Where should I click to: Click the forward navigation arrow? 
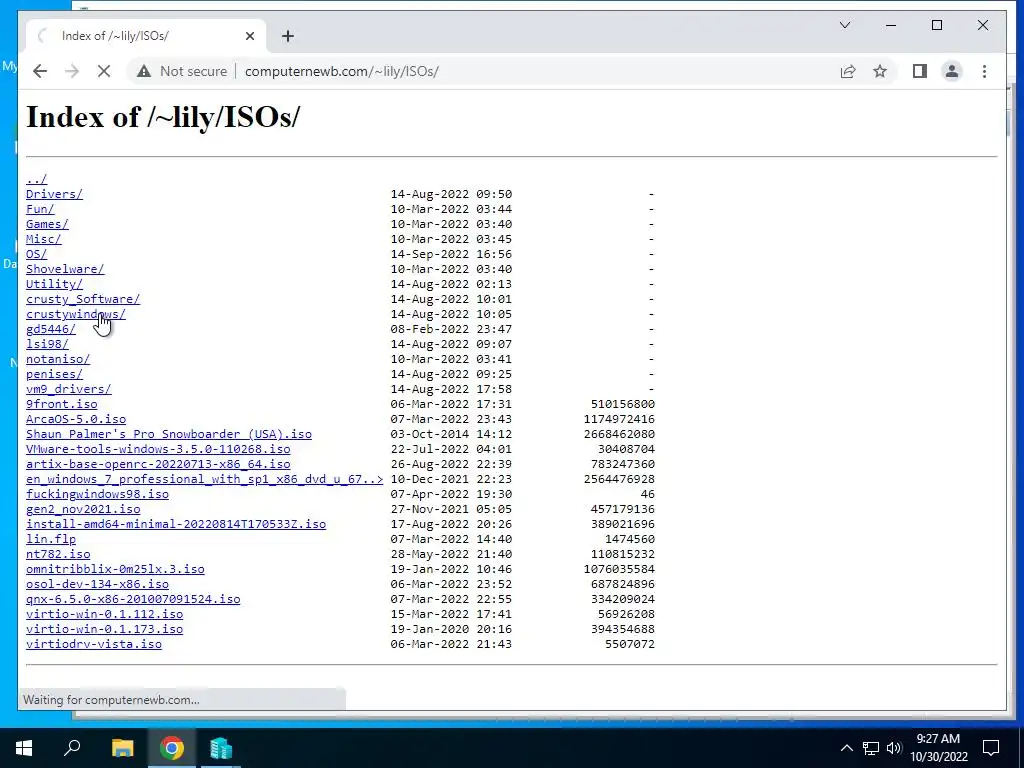[x=72, y=71]
